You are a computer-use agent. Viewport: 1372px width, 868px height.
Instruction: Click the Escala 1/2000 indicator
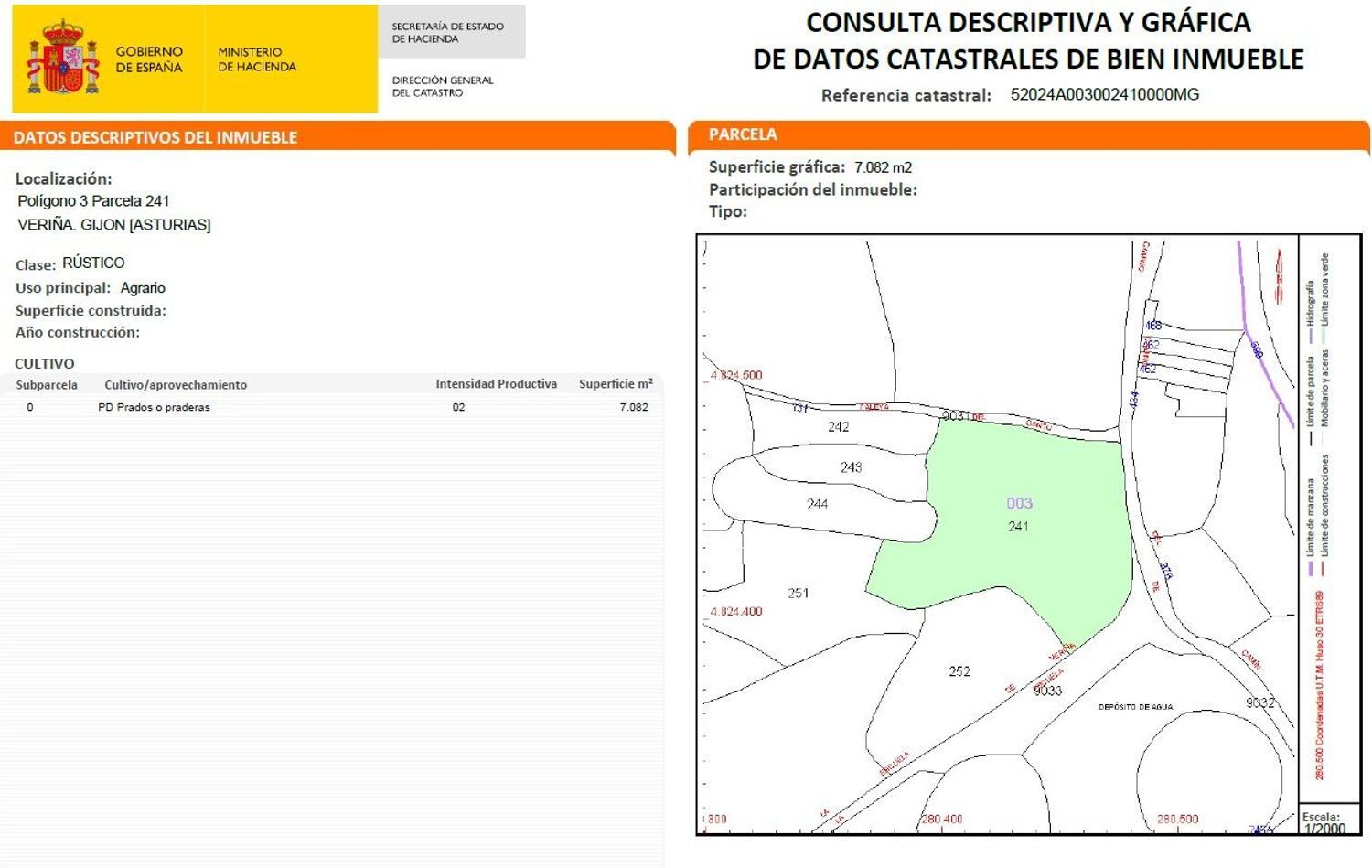point(1324,822)
